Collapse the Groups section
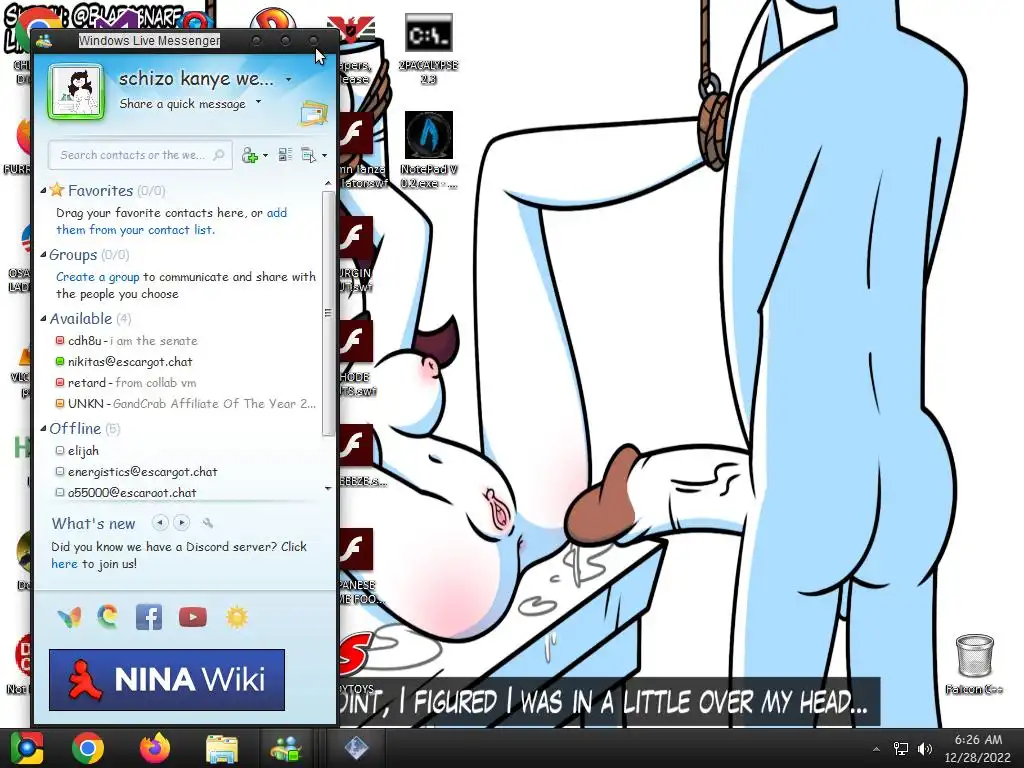The height and width of the screenshot is (768, 1024). pyautogui.click(x=43, y=255)
